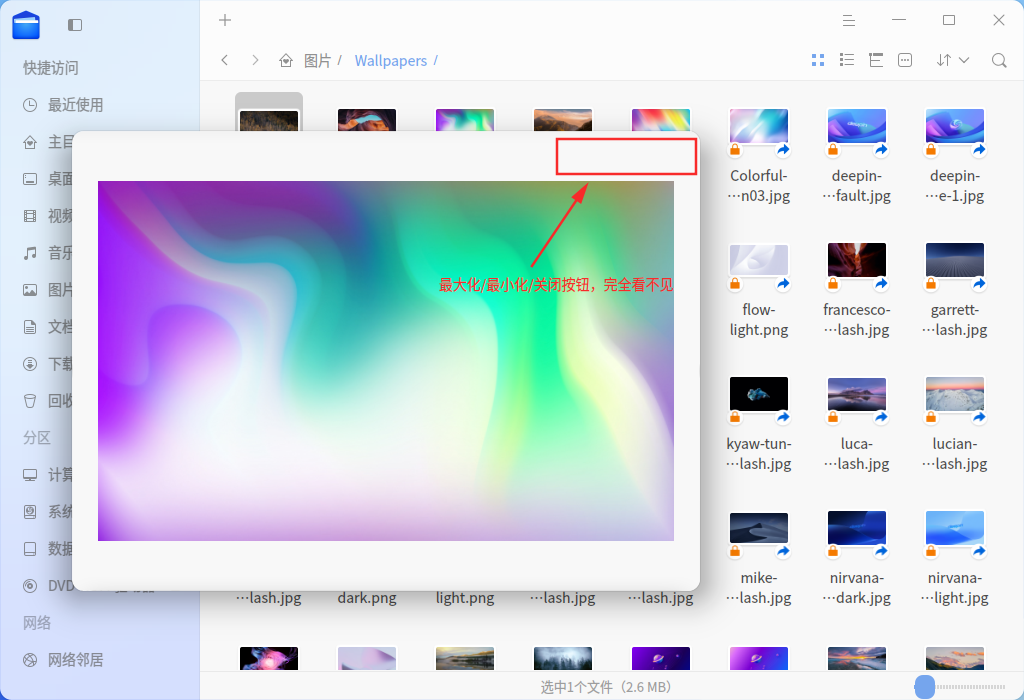Open the hamburger main menu

click(x=848, y=20)
